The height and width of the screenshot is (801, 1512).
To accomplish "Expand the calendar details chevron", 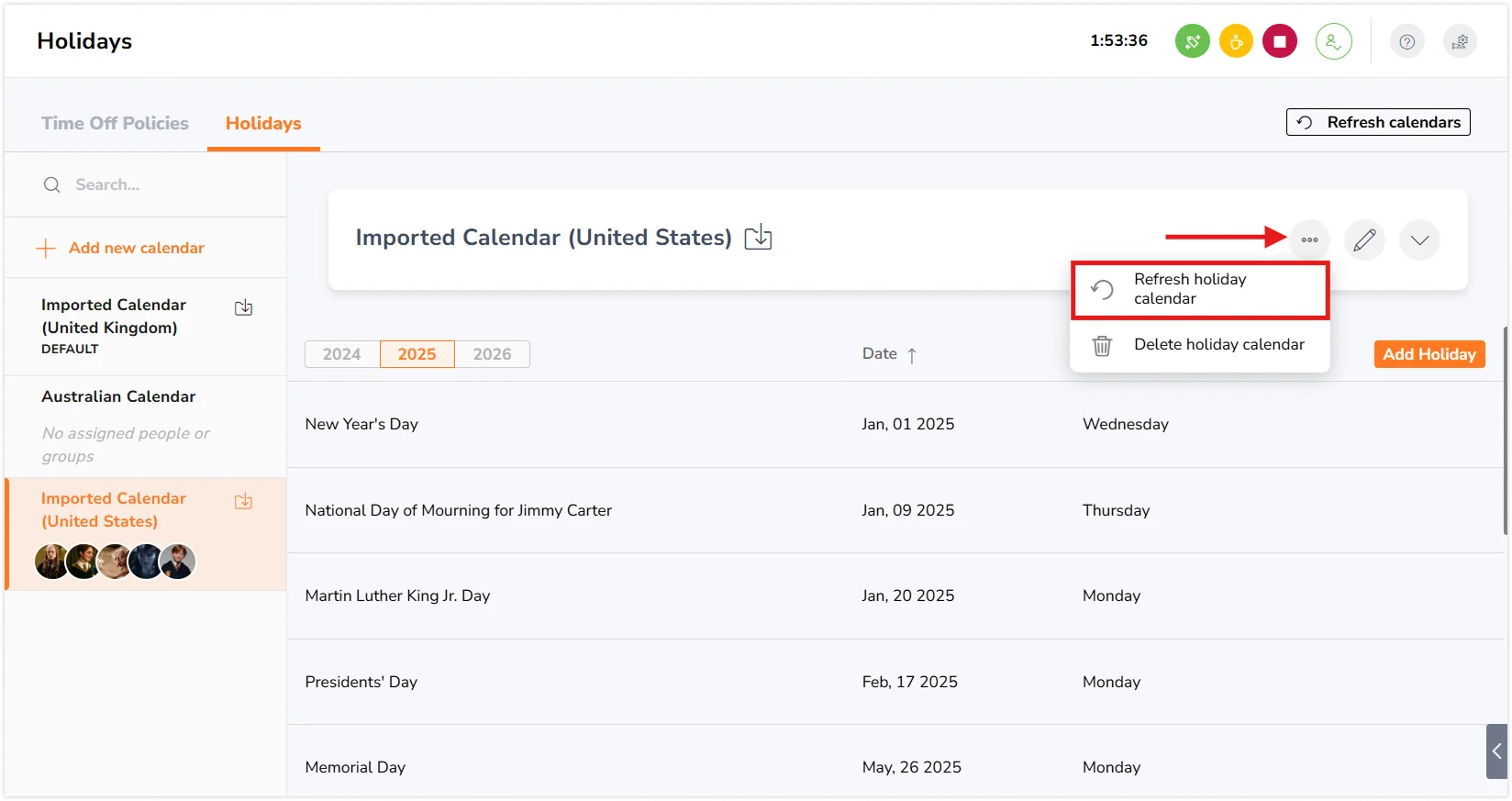I will click(1419, 240).
